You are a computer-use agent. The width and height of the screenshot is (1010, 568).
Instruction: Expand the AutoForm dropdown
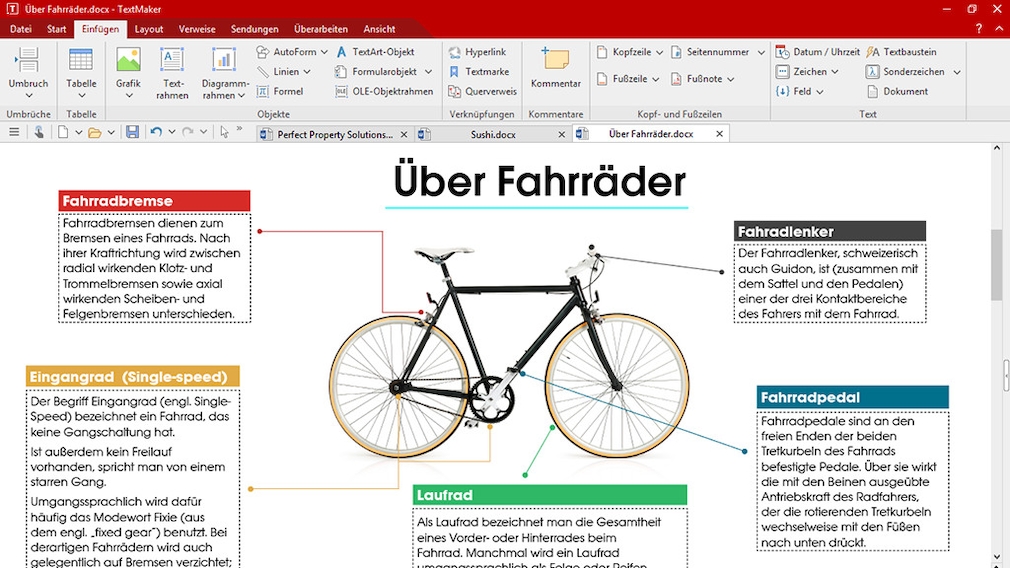point(324,52)
